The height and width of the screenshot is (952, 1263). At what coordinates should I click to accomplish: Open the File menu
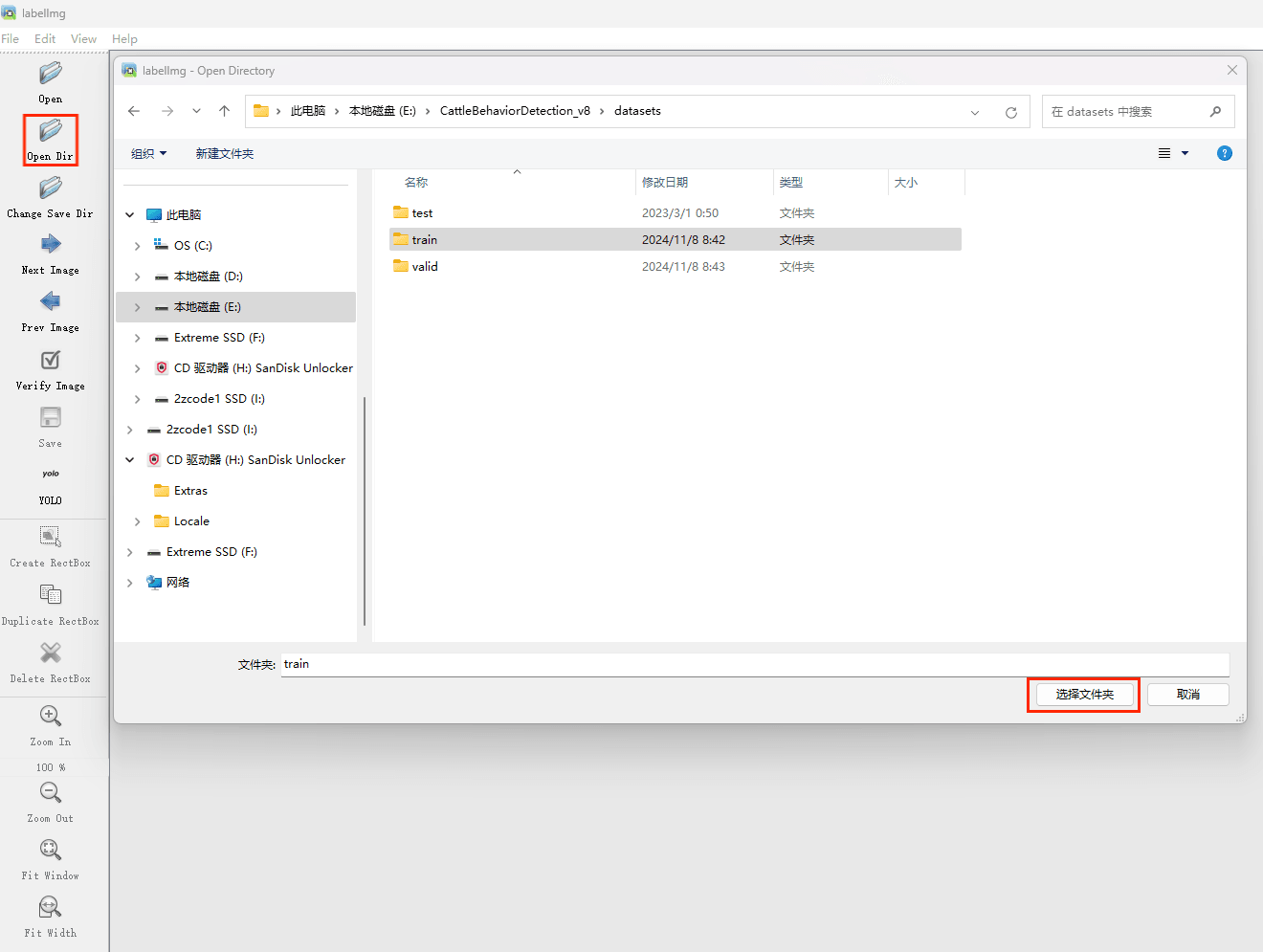11,39
